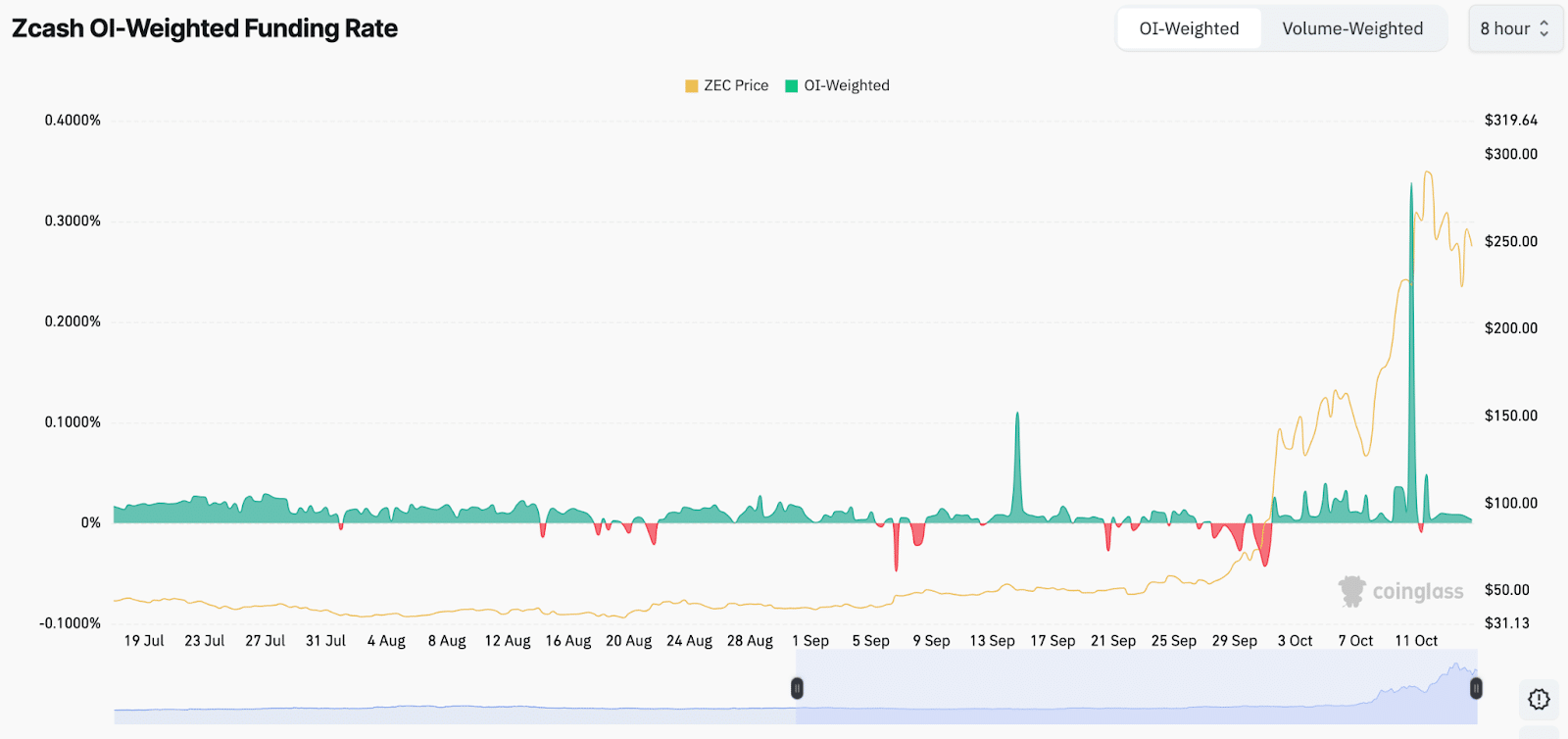Screen dimensions: 1568x739
Task: Click the 29 Sep date label
Action: [x=1235, y=641]
